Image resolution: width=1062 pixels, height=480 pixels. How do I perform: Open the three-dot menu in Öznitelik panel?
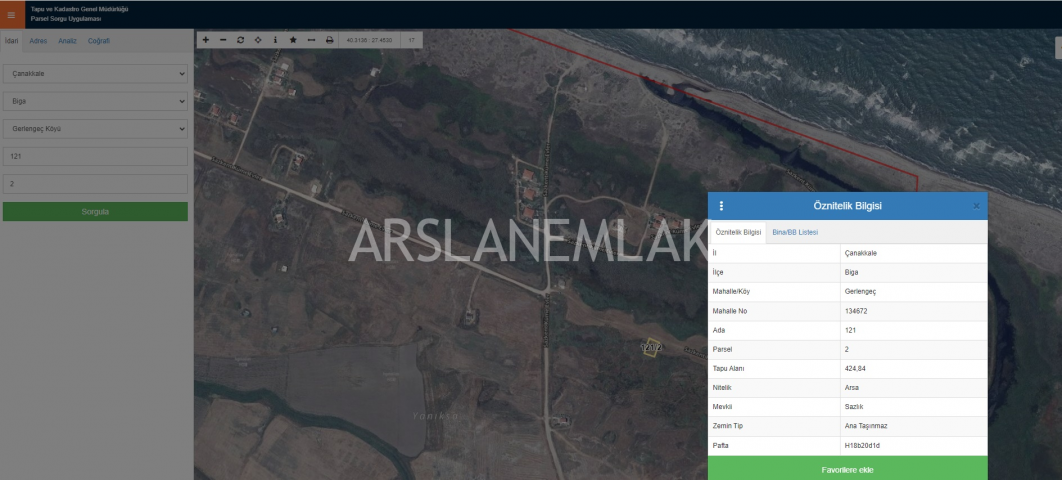pos(721,206)
